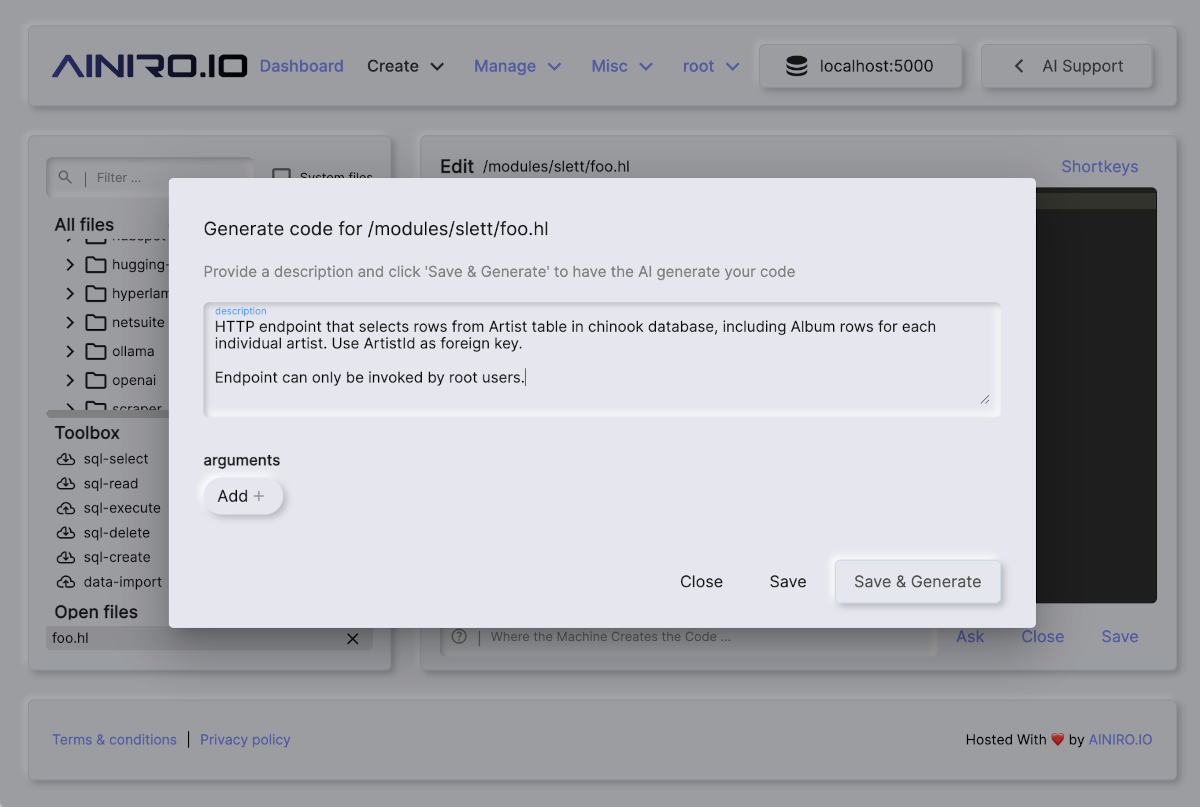This screenshot has width=1200, height=807.
Task: Click the magnifier icon in Filter
Action: tap(65, 177)
